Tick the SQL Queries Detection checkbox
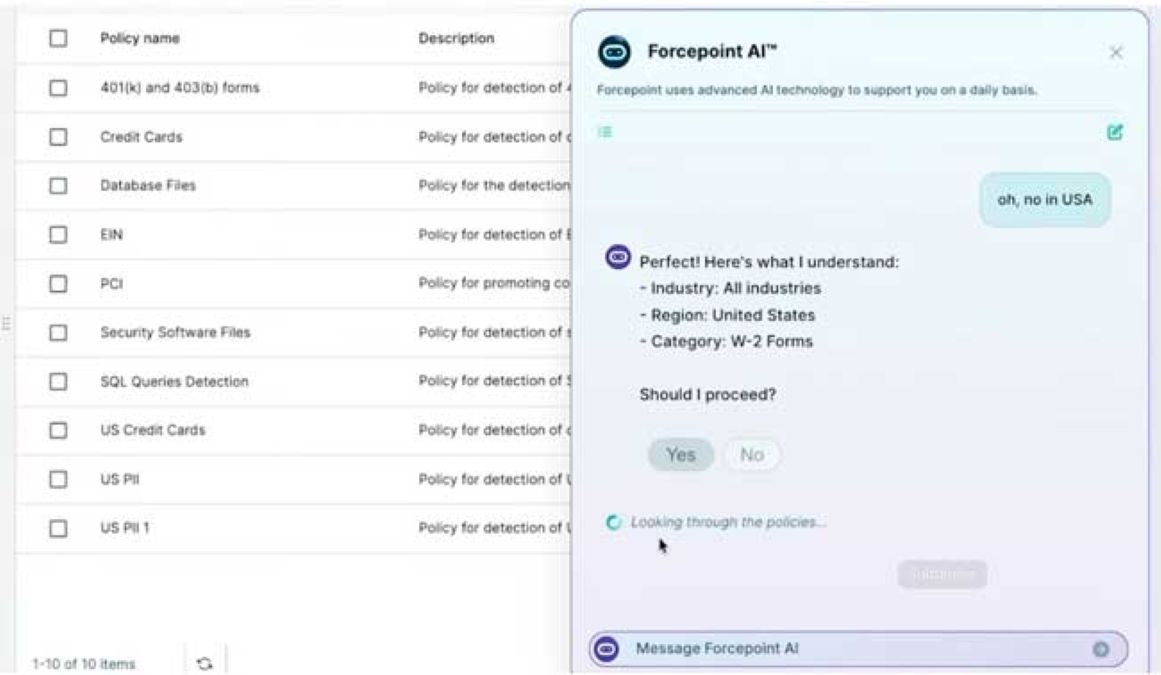This screenshot has height=675, width=1161. (58, 381)
